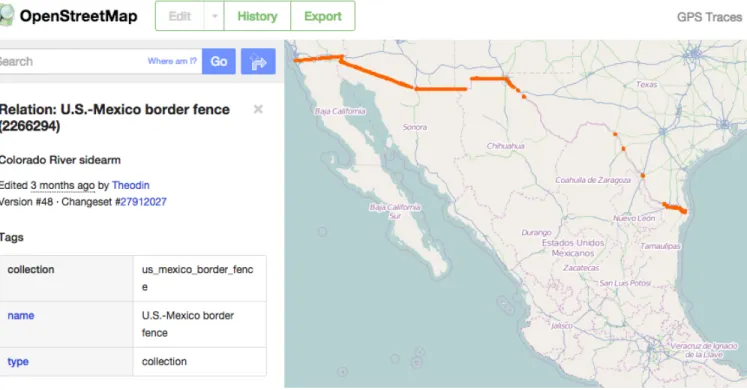This screenshot has height=390, width=747.
Task: Click the Jalisco map label
Action: tap(562, 326)
